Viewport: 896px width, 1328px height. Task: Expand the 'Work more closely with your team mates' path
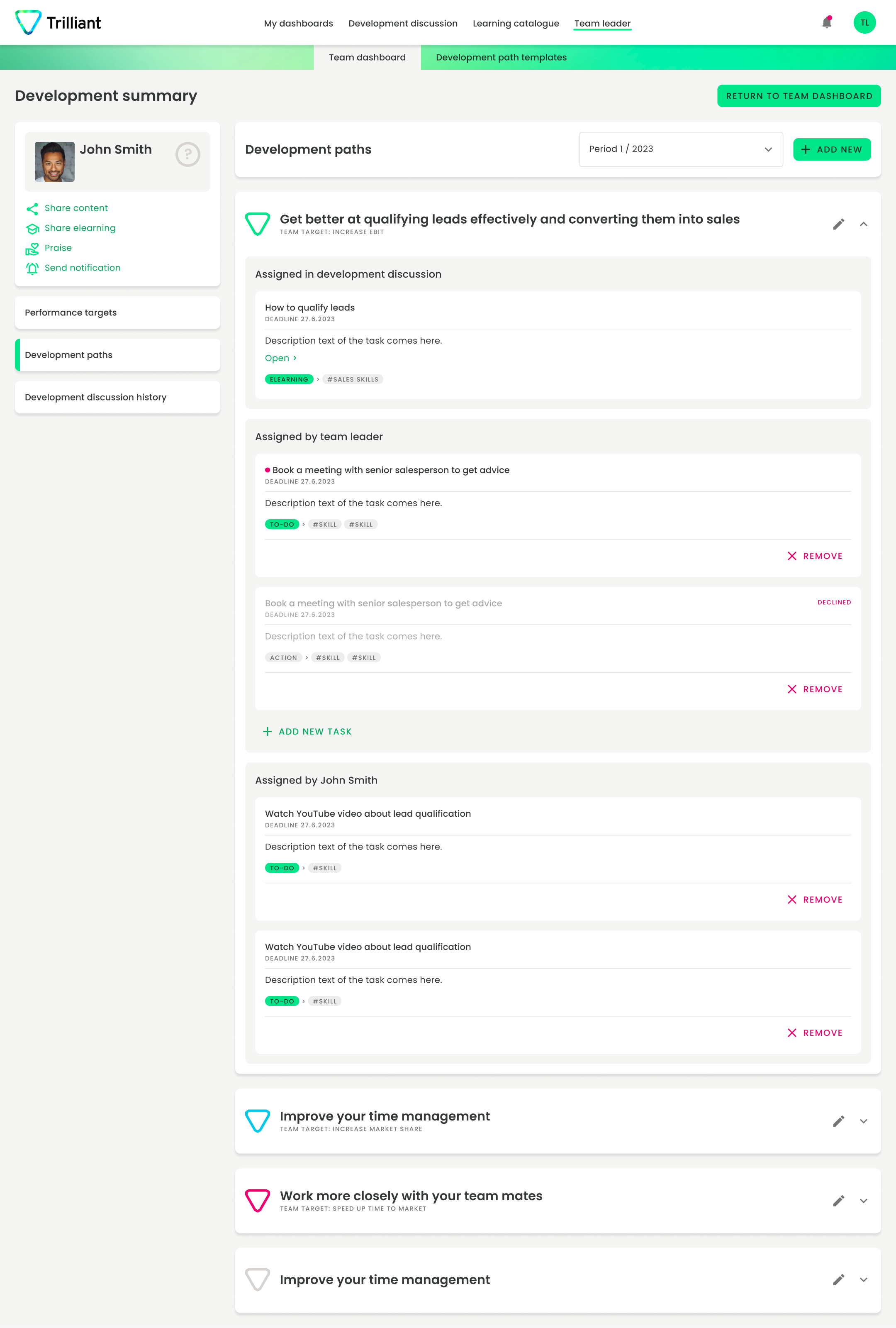[x=864, y=1201]
